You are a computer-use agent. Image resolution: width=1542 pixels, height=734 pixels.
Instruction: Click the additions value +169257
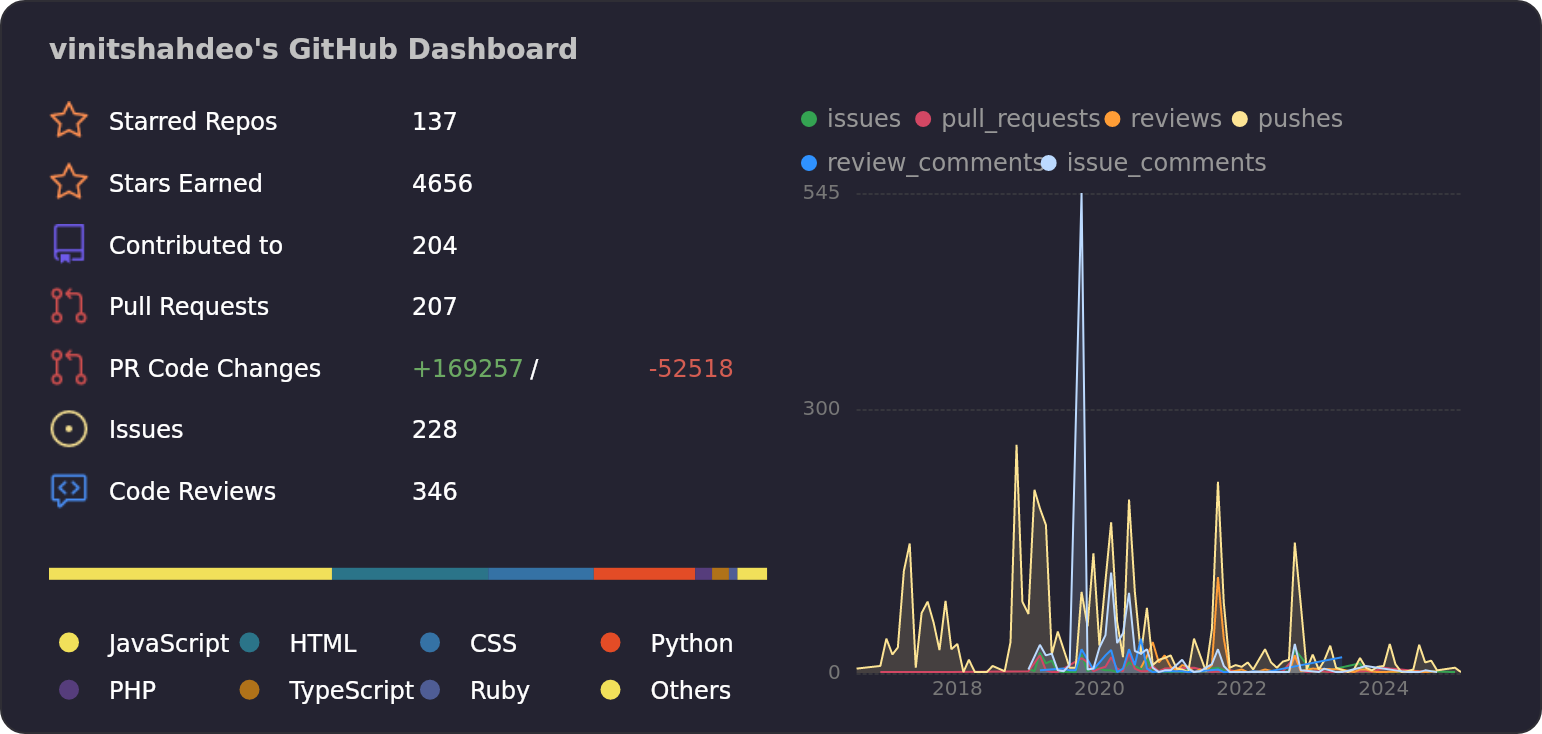coord(467,369)
